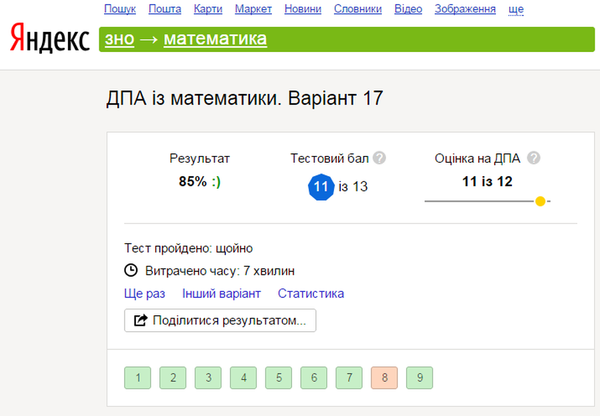Image resolution: width=600 pixels, height=416 pixels.
Task: Open the Статистика link
Action: click(311, 294)
